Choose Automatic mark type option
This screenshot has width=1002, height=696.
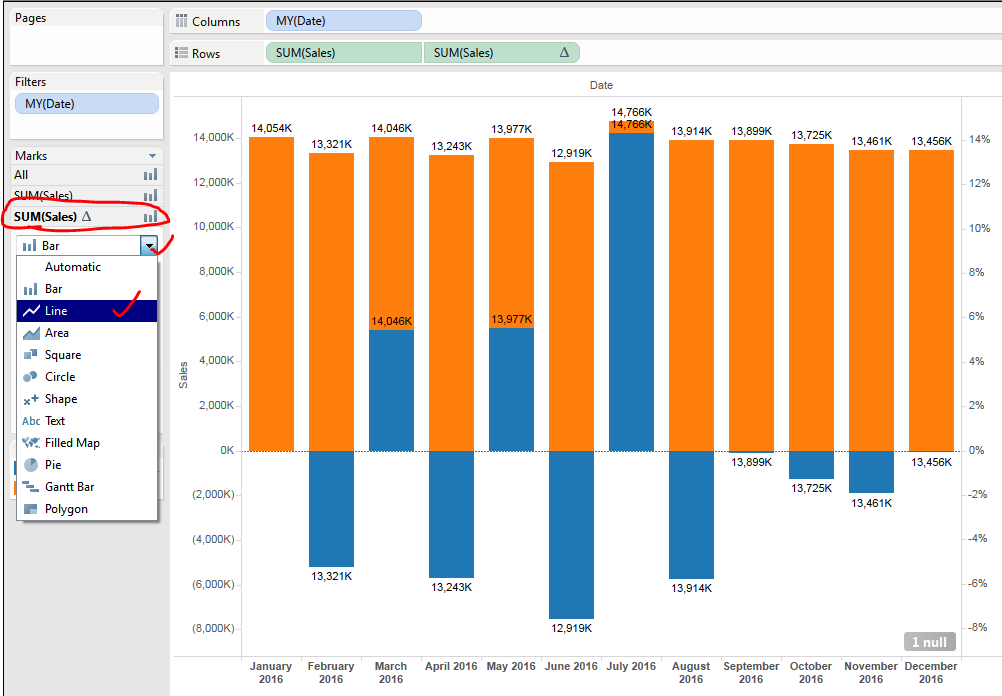point(87,267)
